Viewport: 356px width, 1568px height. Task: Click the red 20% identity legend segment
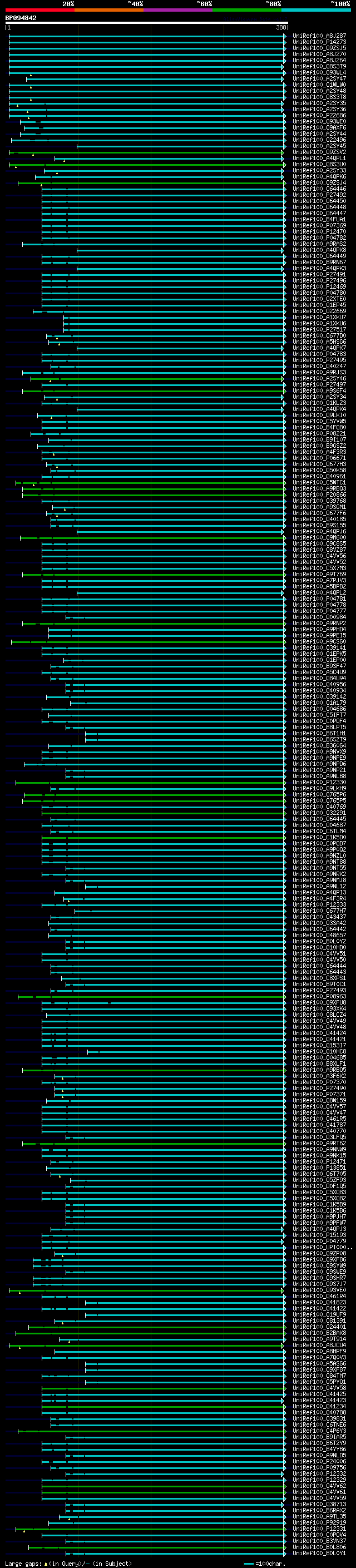[39, 11]
